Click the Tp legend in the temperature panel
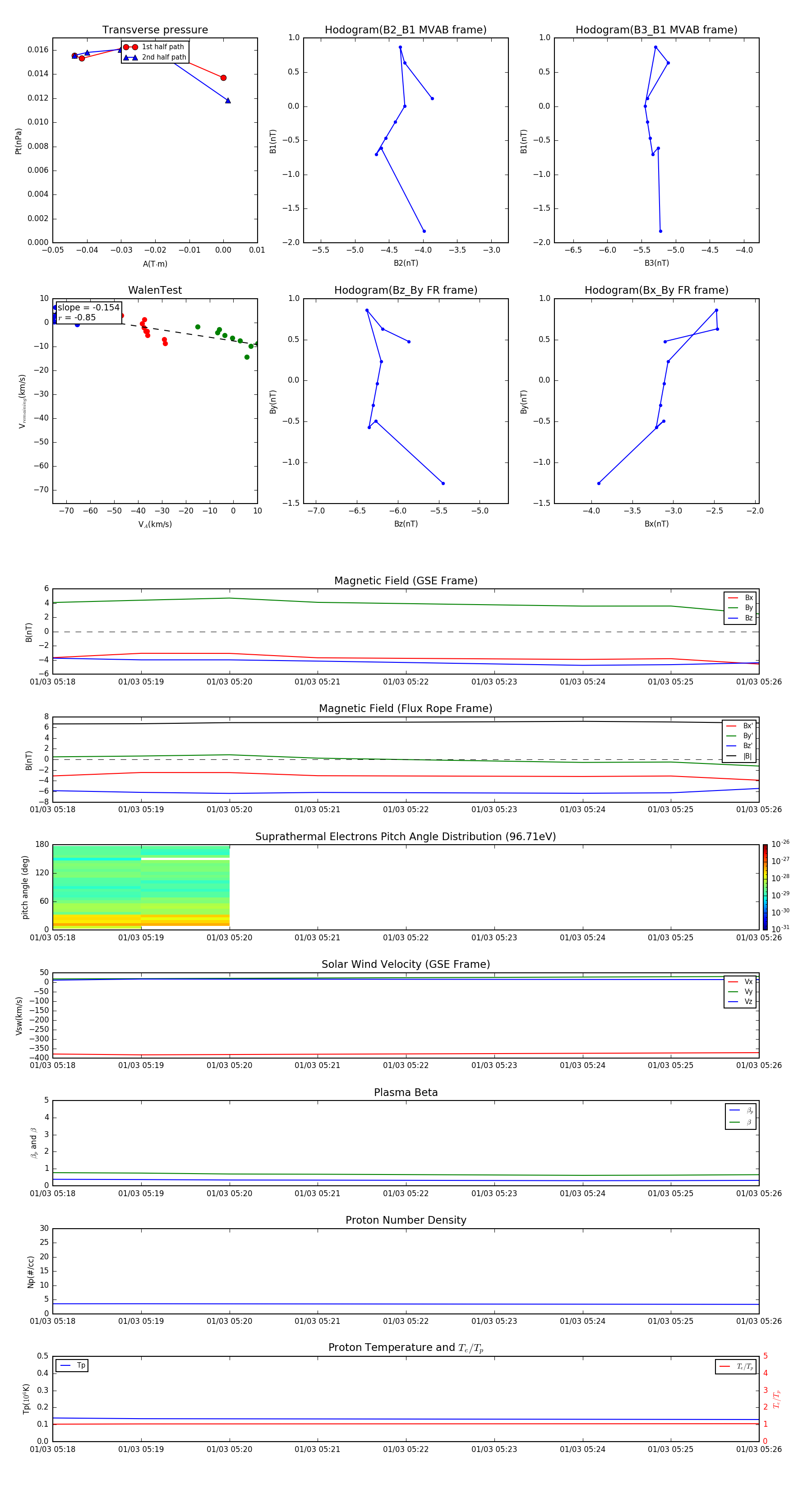Image resolution: width=812 pixels, height=1489 pixels. [72, 1366]
